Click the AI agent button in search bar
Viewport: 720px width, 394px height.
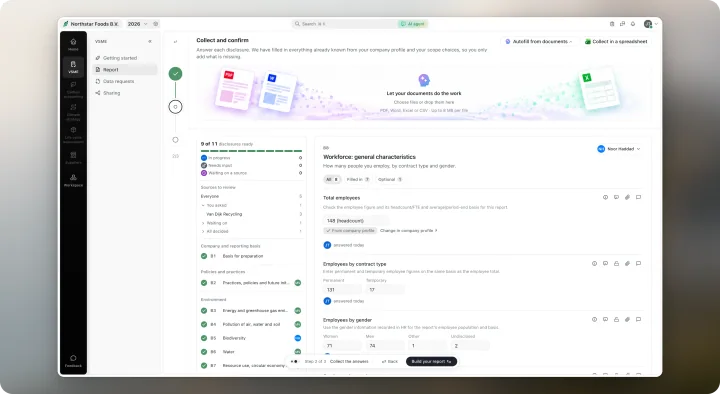click(413, 24)
